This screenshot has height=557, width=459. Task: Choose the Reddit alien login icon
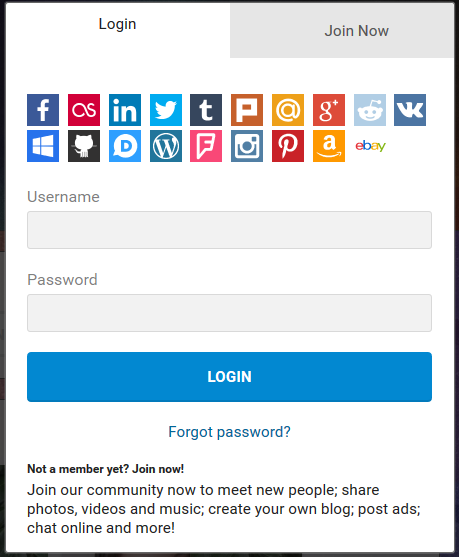pyautogui.click(x=370, y=110)
